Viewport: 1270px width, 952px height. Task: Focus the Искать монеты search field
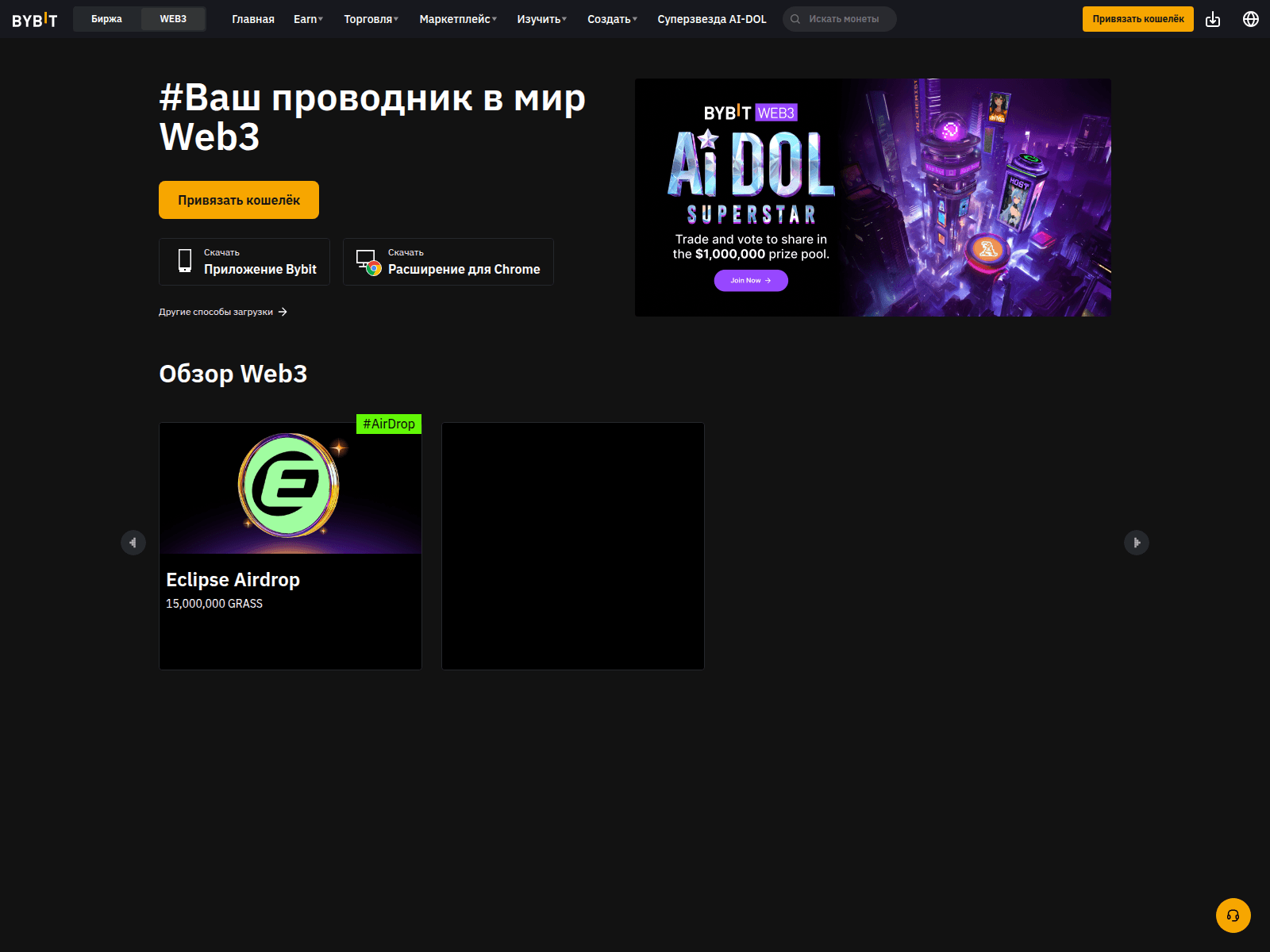[x=840, y=19]
